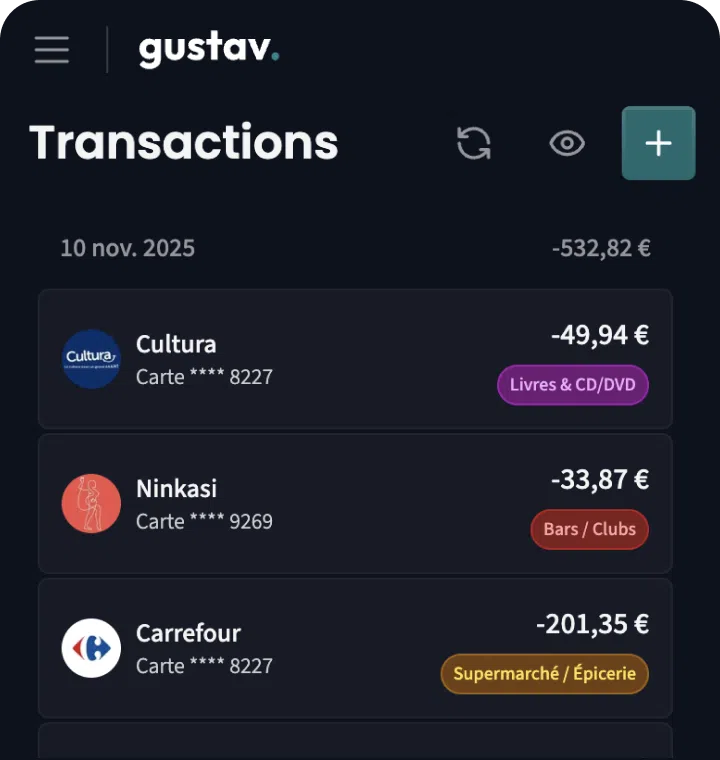This screenshot has height=760, width=720.
Task: Click the gustav. logo
Action: pos(208,49)
